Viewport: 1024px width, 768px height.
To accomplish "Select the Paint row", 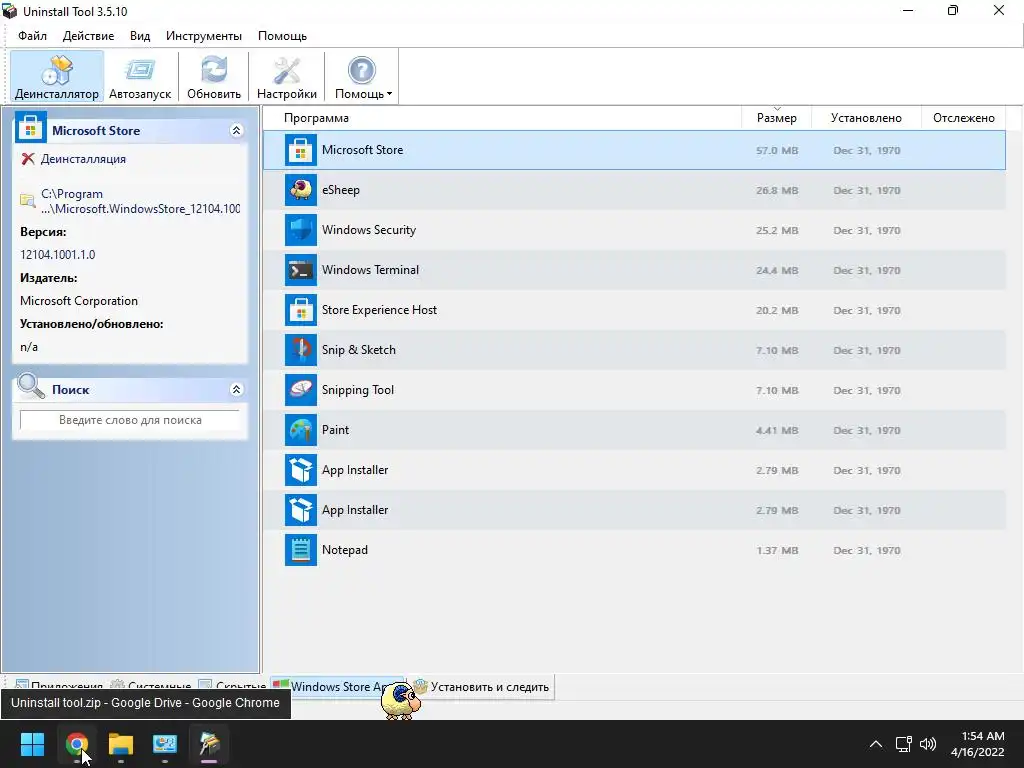I will pyautogui.click(x=634, y=430).
